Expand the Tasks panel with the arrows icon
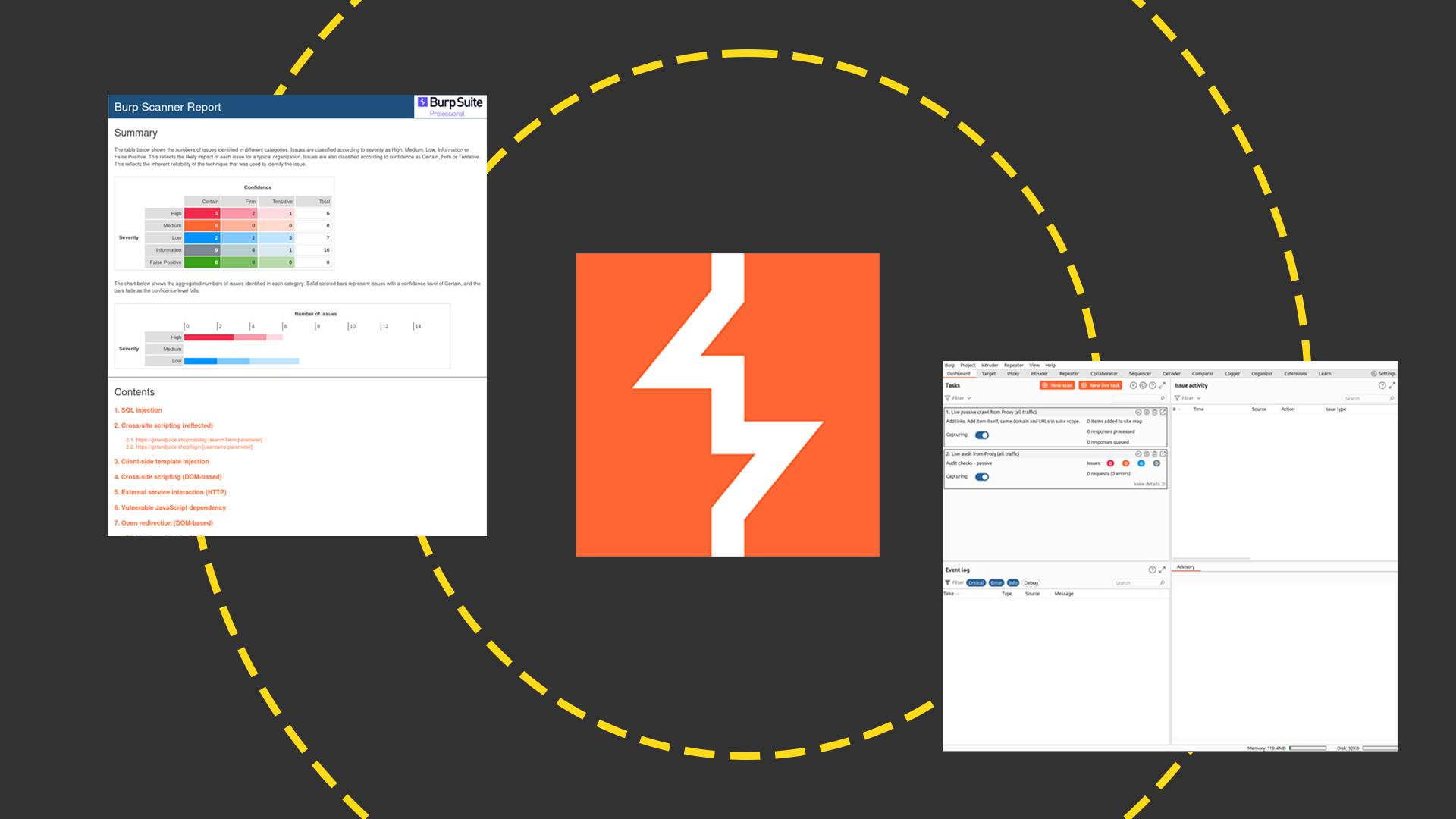This screenshot has width=1456, height=819. (1162, 385)
